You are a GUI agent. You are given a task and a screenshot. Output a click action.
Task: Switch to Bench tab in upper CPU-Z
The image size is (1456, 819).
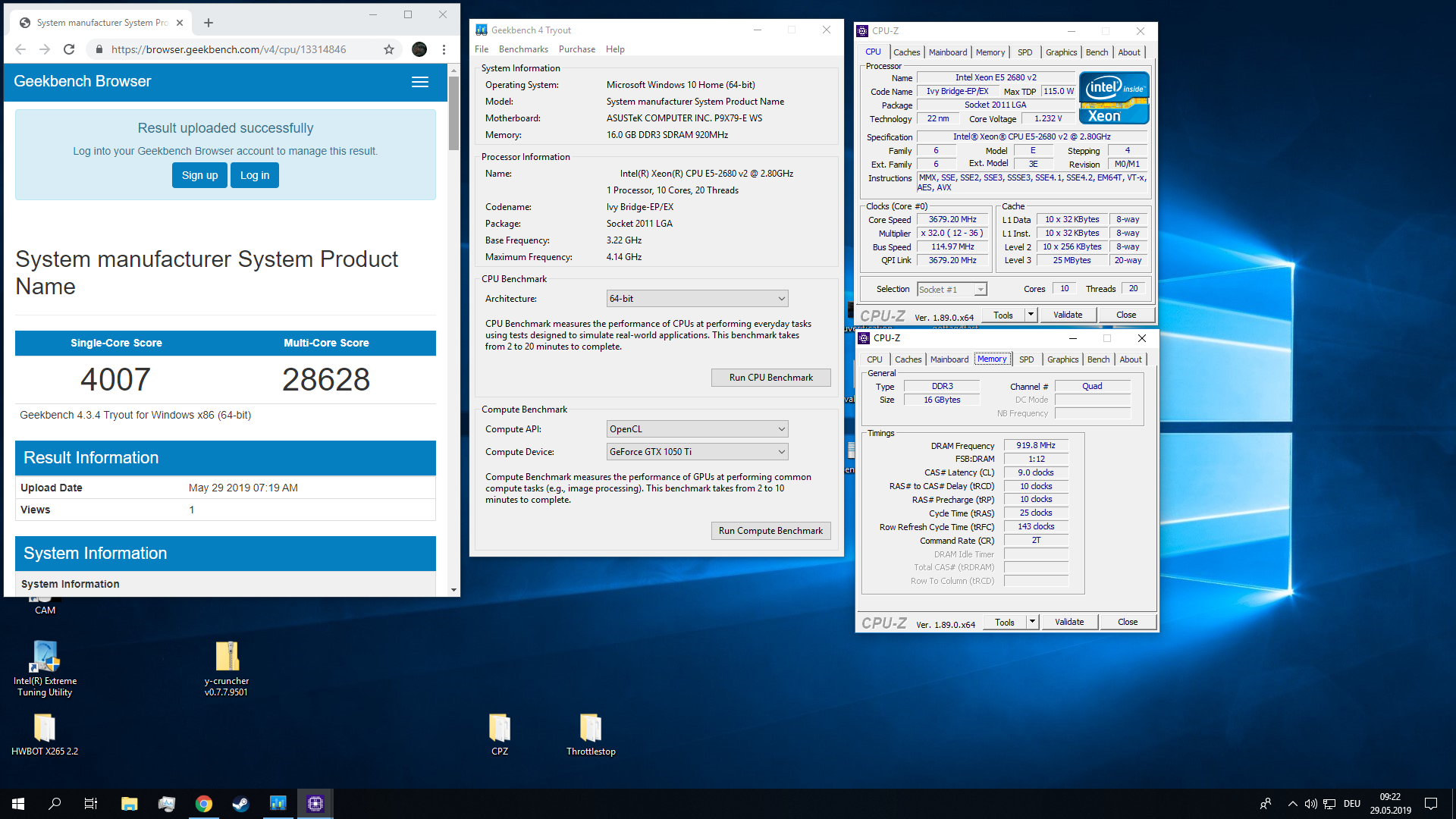[x=1097, y=52]
